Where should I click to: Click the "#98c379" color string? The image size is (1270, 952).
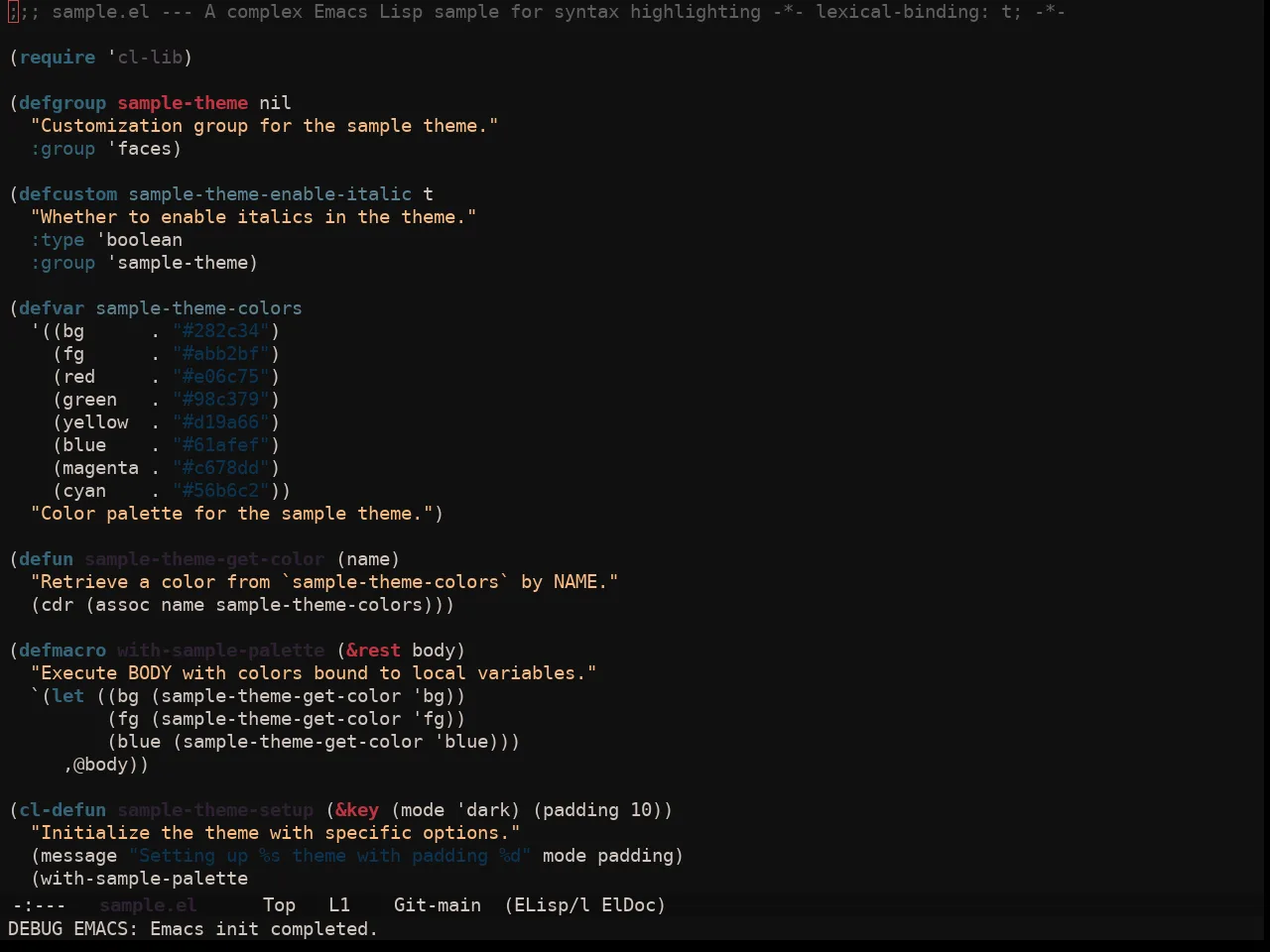[x=221, y=400]
